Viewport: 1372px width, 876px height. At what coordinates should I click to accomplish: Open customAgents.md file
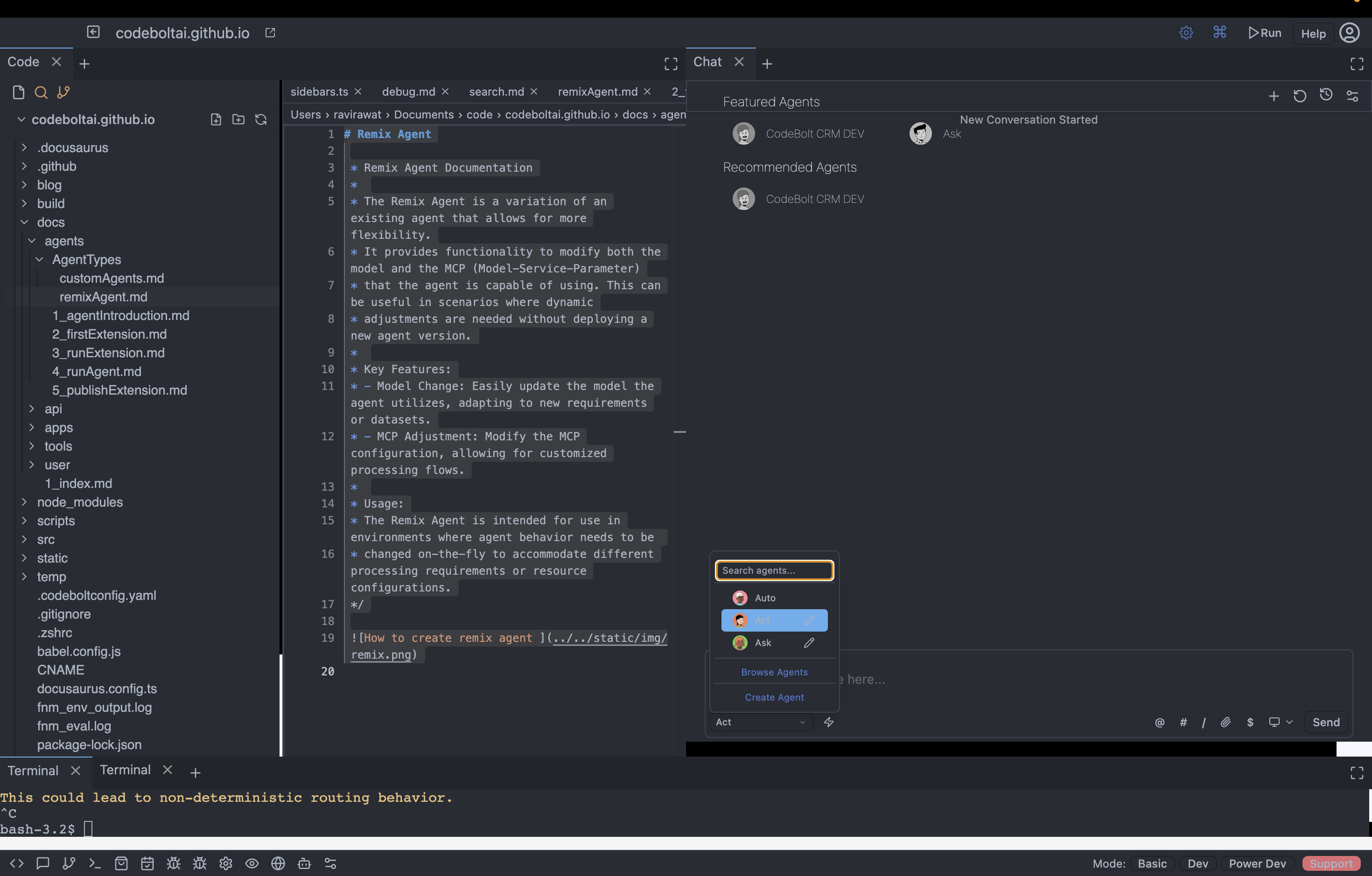tap(112, 278)
